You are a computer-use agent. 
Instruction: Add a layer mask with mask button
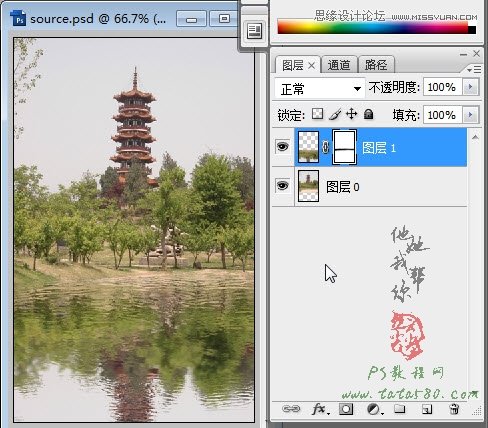click(346, 409)
